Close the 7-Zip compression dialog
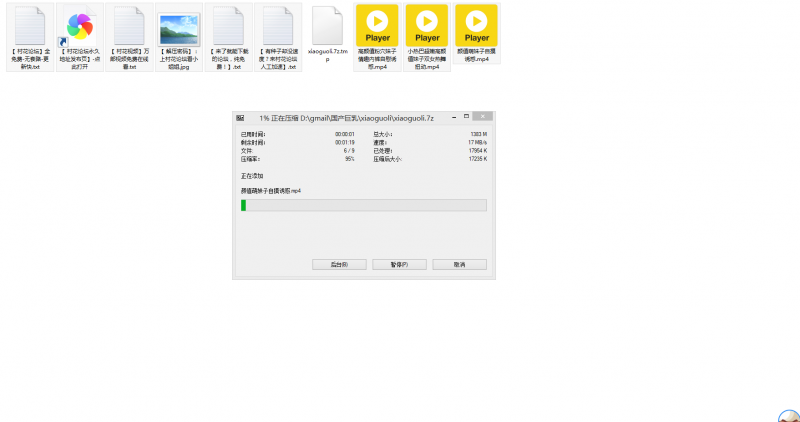The width and height of the screenshot is (800, 422). (x=483, y=117)
